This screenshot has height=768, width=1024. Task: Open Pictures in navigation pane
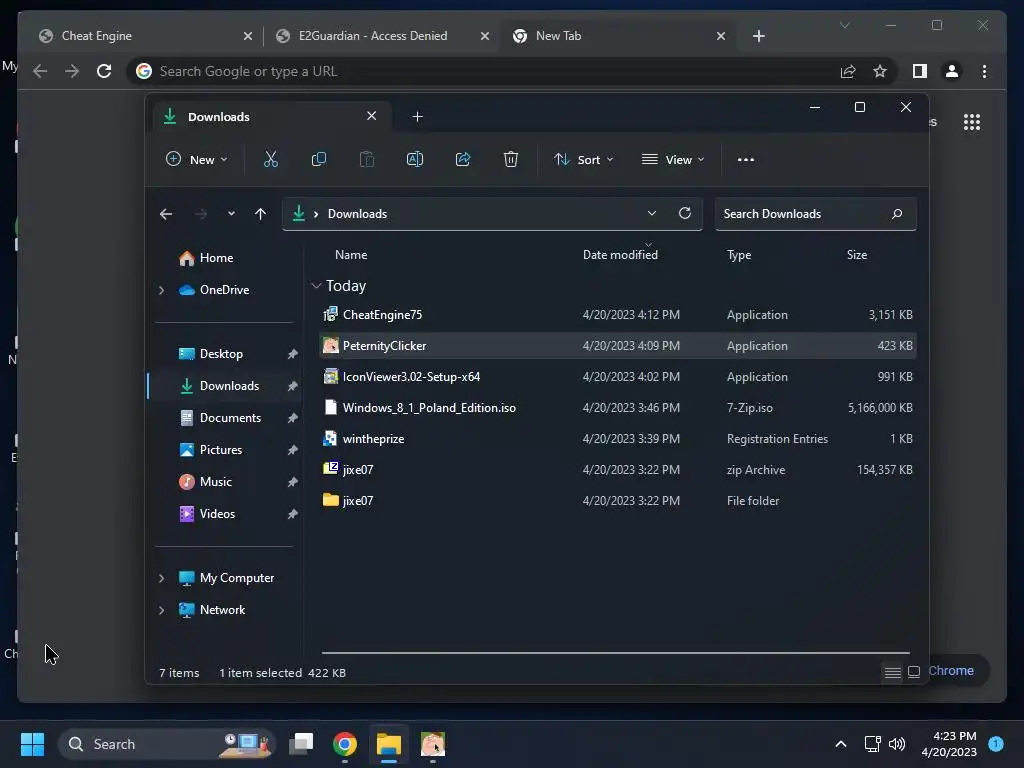click(x=221, y=450)
